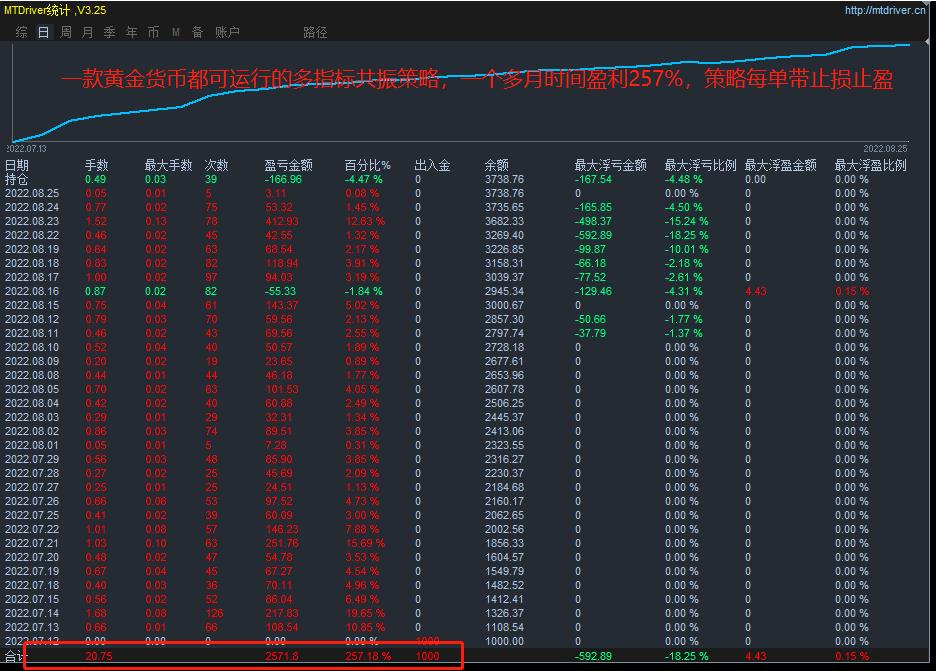Click the chart end date label 2022.08.25
Image resolution: width=936 pixels, height=671 pixels.
click(x=885, y=149)
